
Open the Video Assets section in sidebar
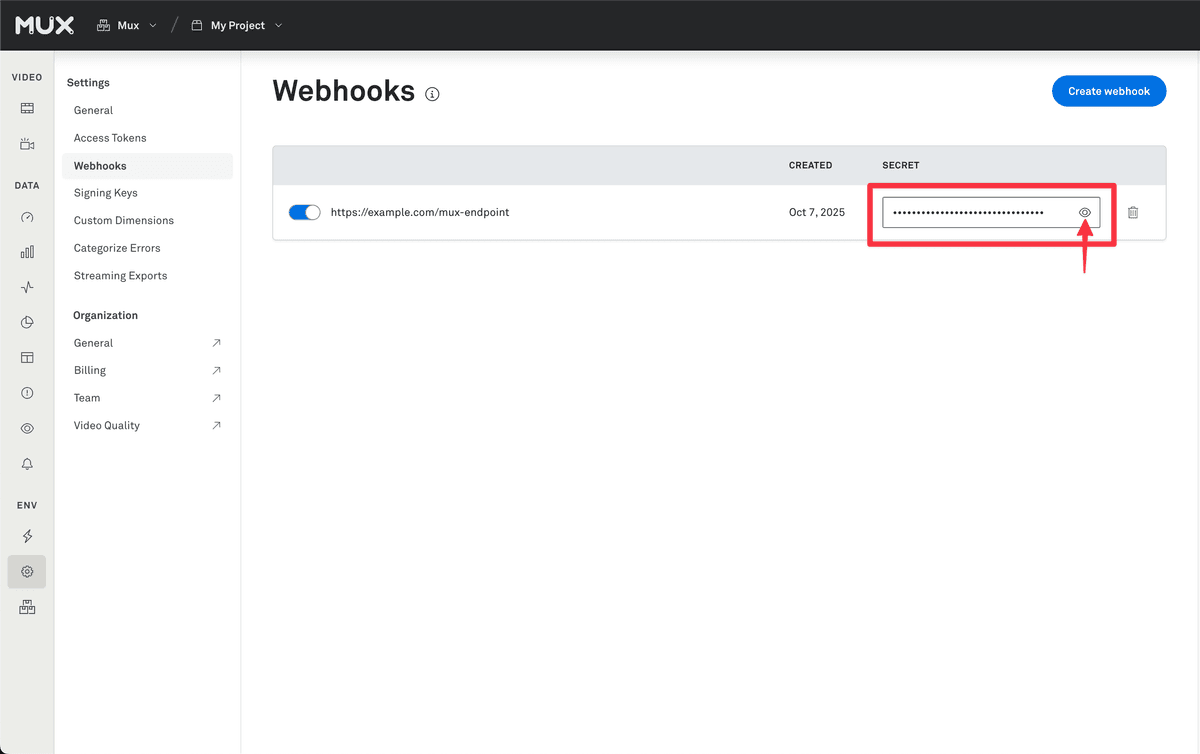[x=27, y=107]
